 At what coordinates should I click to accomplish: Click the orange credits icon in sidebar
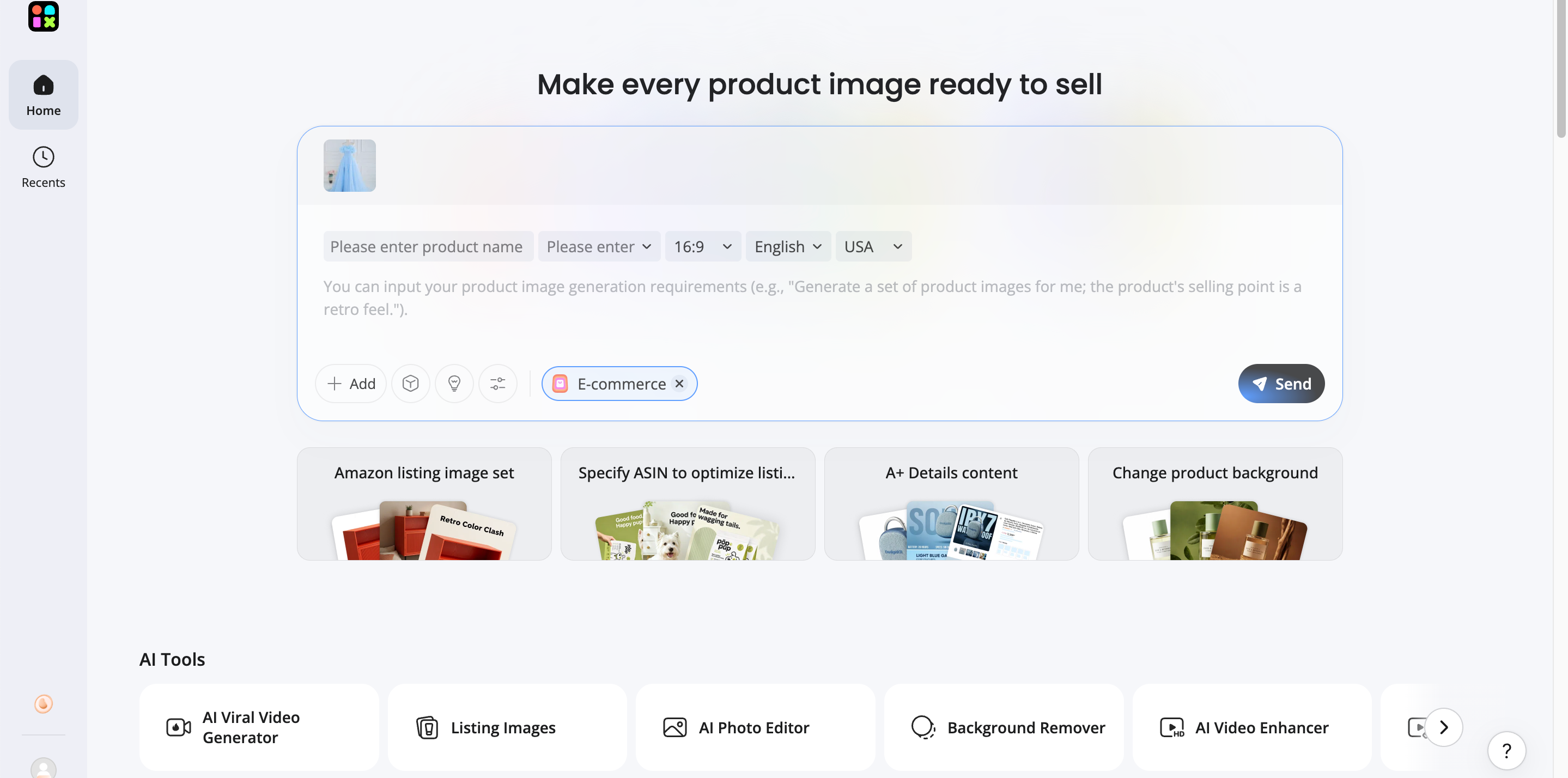click(43, 704)
